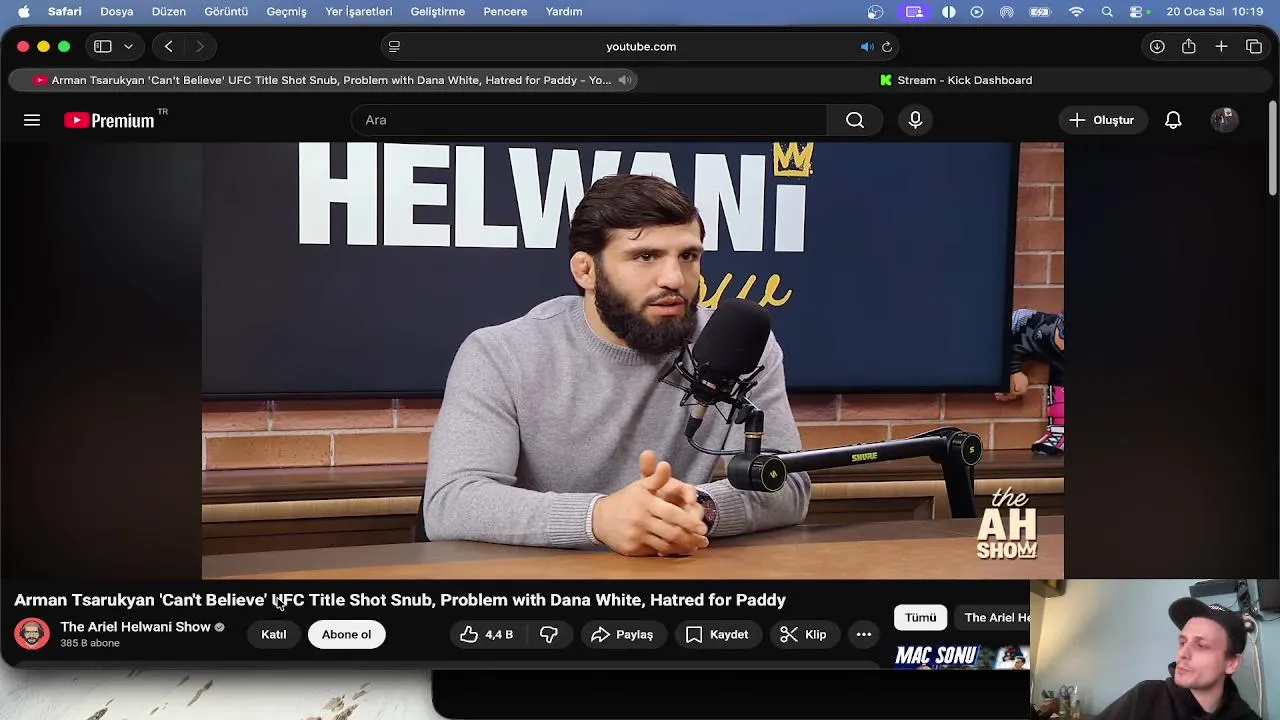
Task: Toggle the Safari sidebar
Action: coord(102,46)
